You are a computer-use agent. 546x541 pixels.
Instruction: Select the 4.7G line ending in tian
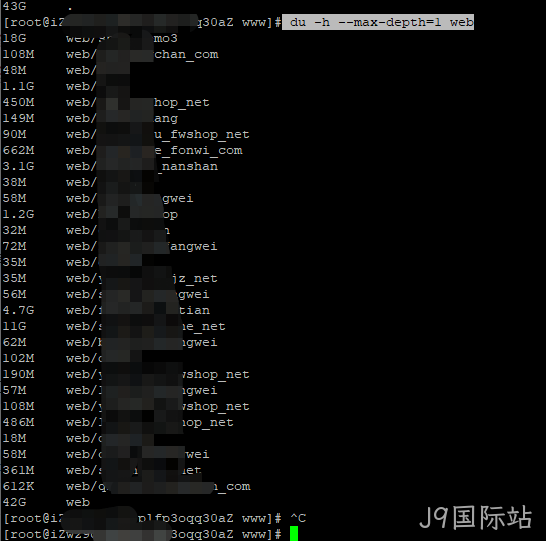tap(106, 310)
